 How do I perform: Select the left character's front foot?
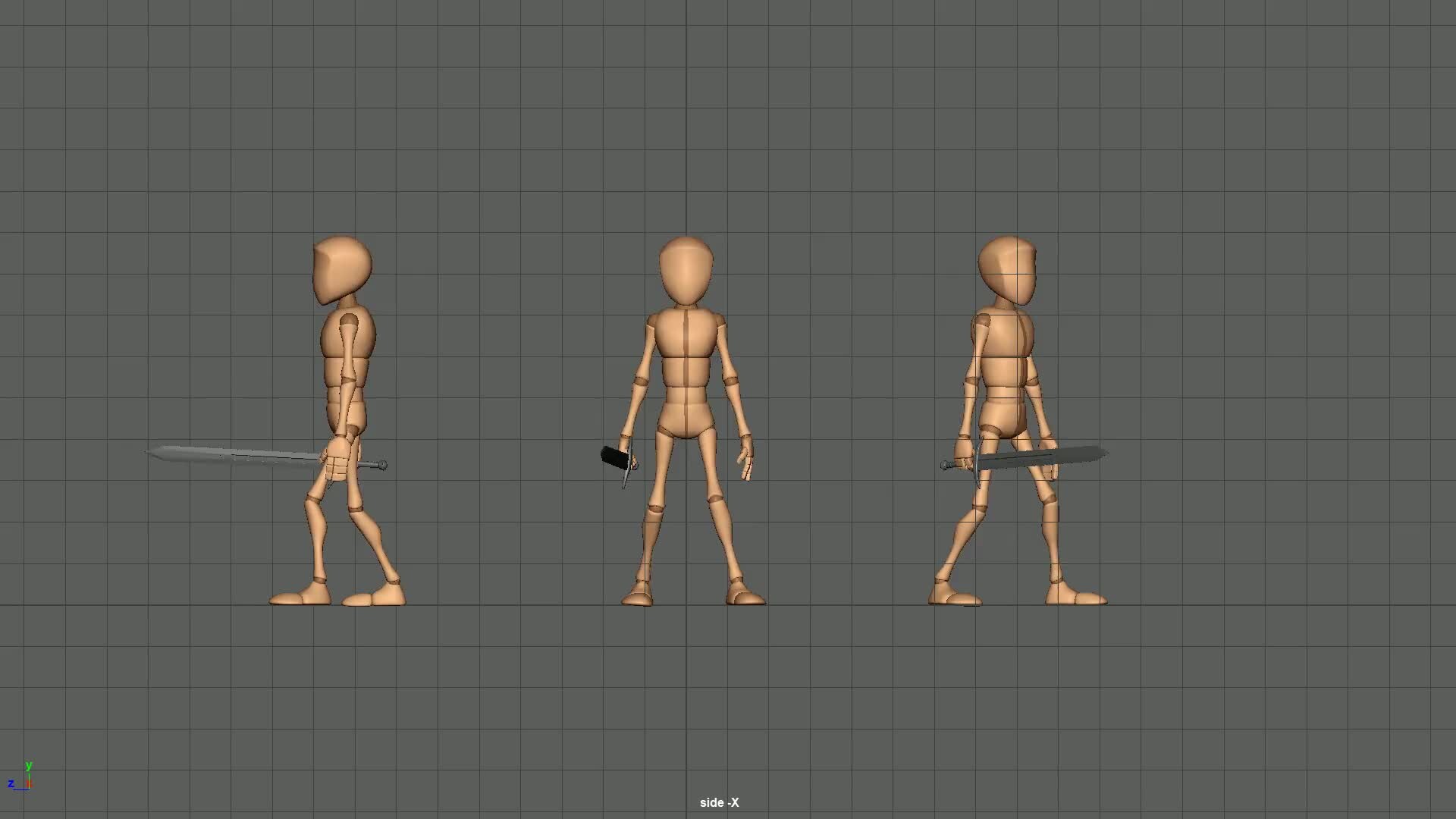tap(300, 598)
